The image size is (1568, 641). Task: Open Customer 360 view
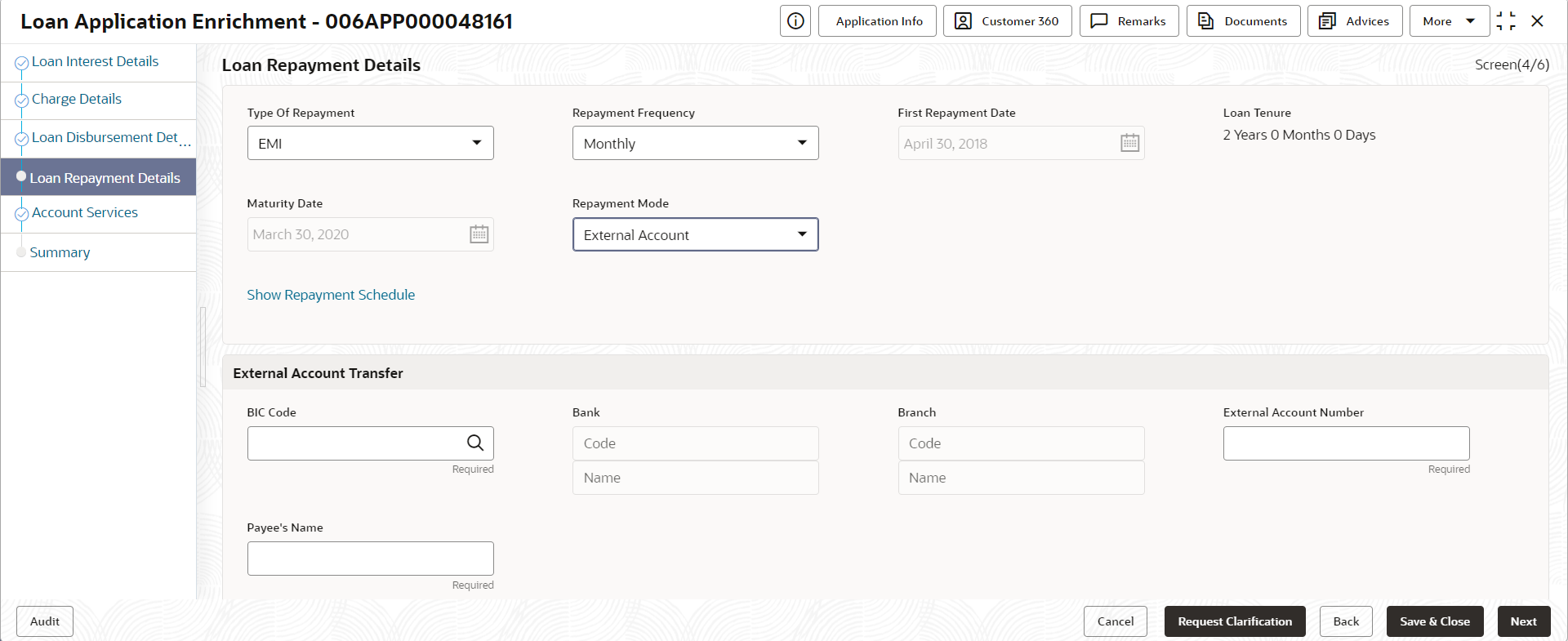click(x=1007, y=21)
